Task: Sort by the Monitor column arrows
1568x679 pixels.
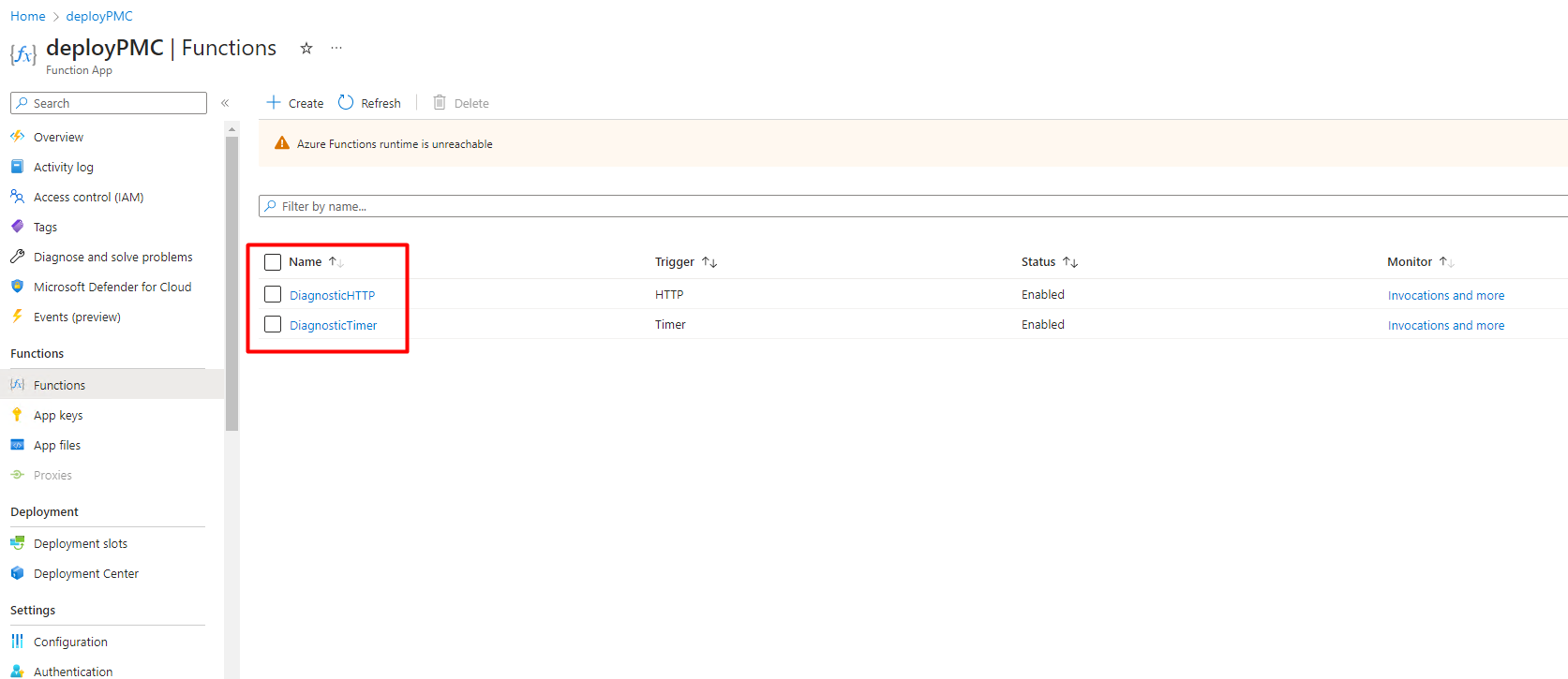Action: (x=1447, y=262)
